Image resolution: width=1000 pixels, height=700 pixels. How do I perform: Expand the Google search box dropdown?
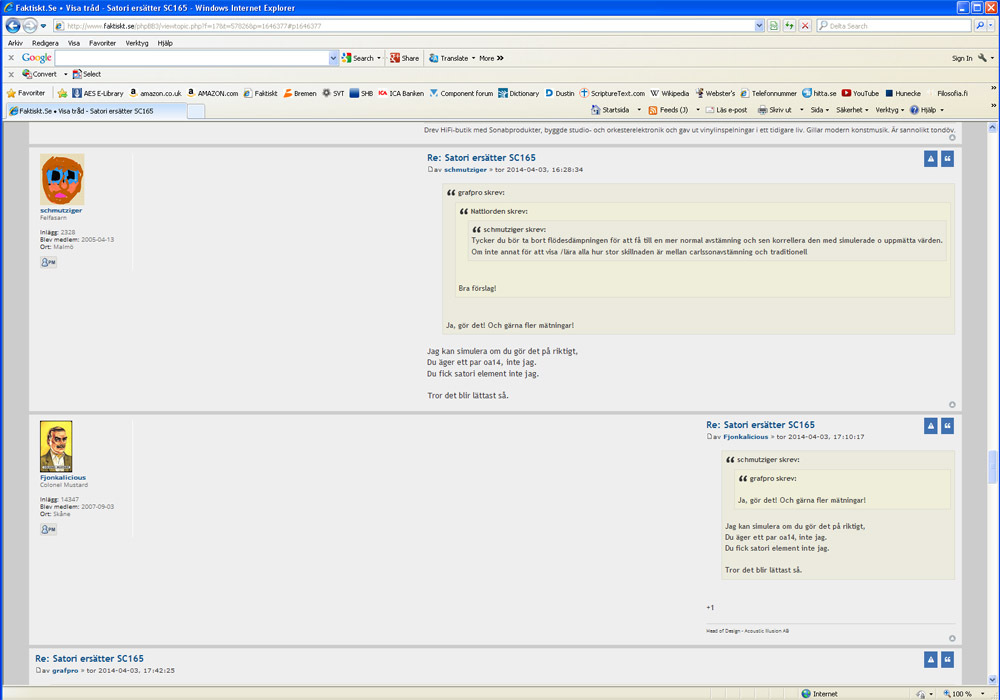coord(334,58)
